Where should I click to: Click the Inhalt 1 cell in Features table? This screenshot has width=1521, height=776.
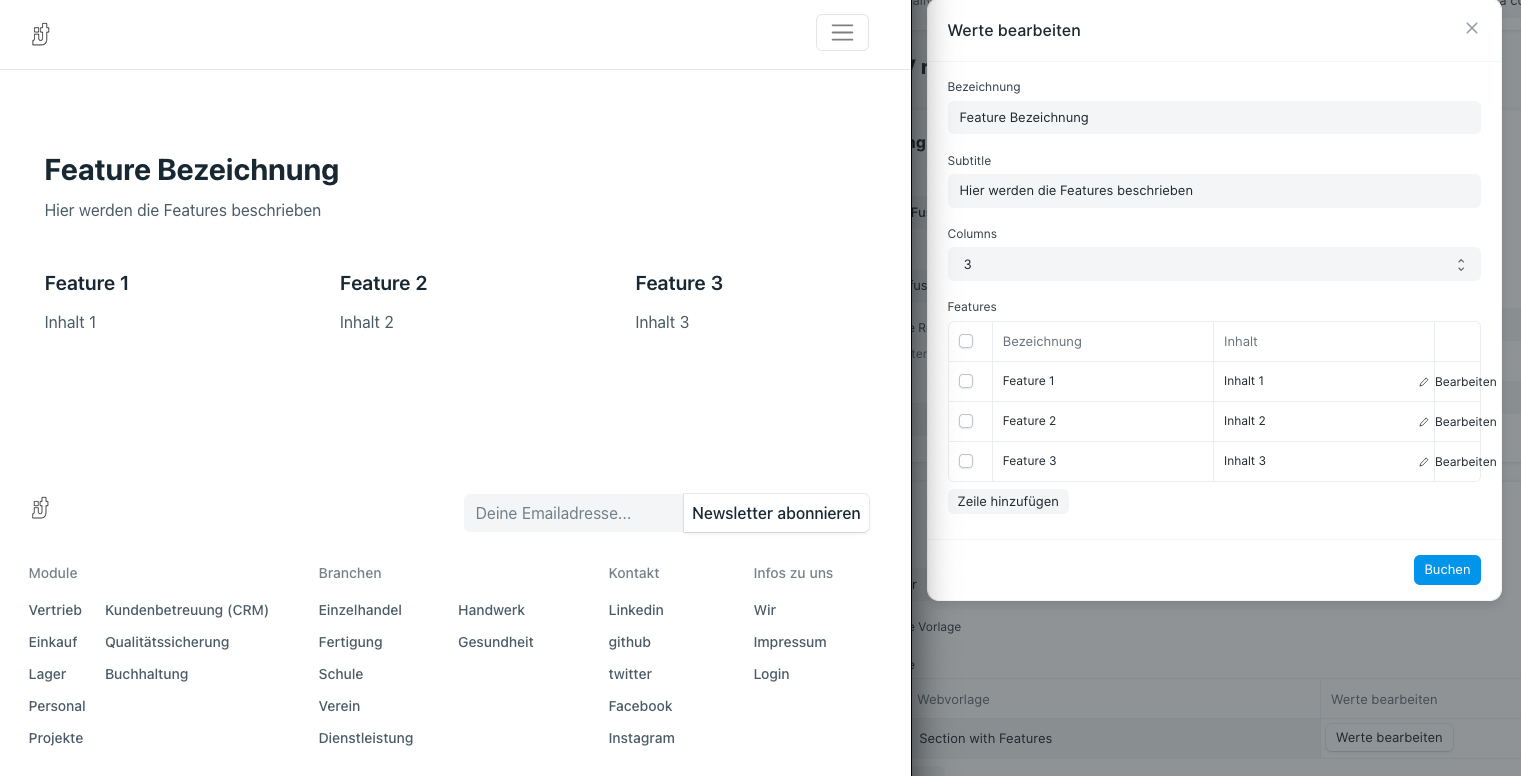pos(1324,381)
